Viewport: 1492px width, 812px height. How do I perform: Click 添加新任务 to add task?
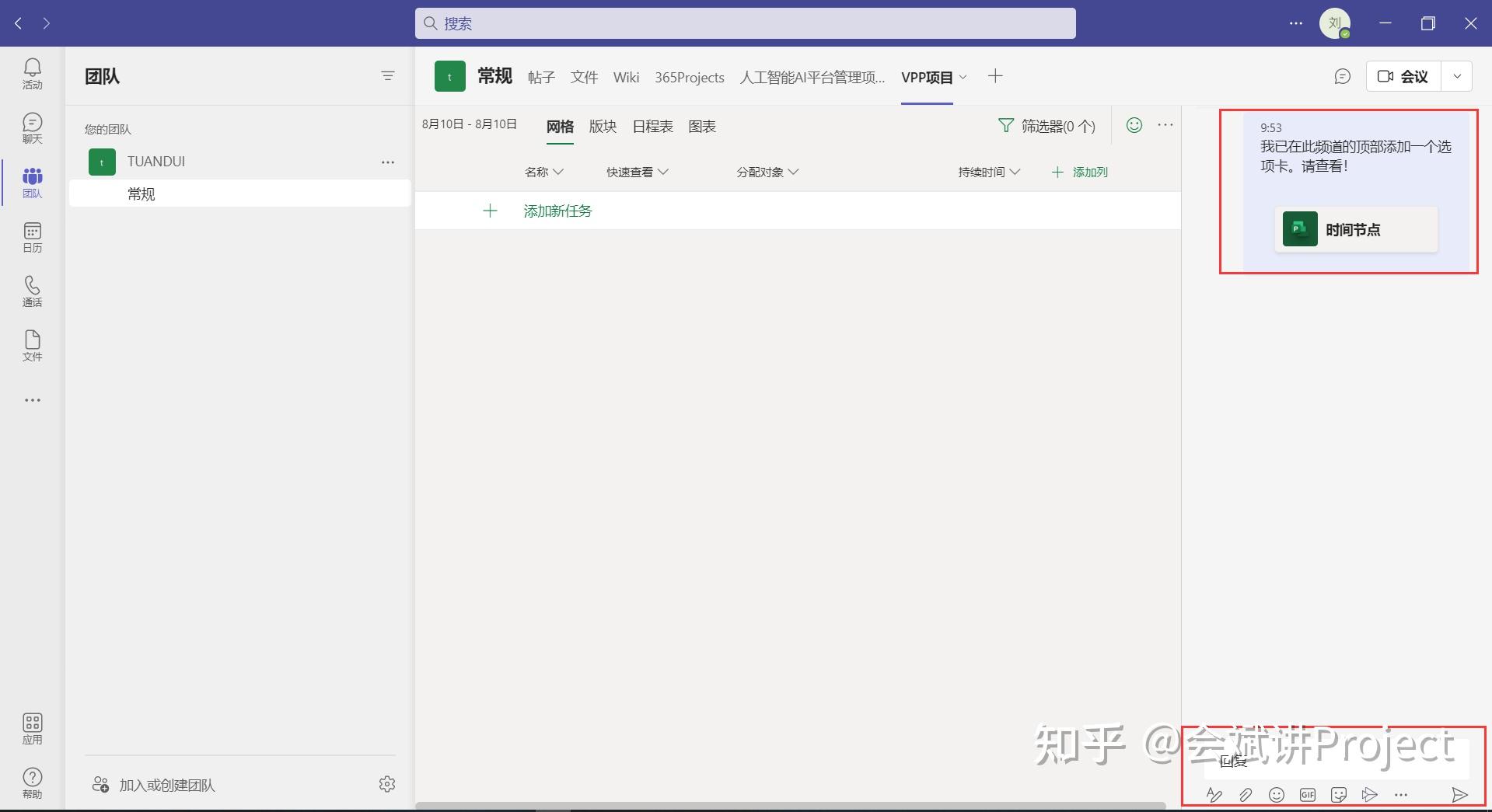click(x=557, y=211)
